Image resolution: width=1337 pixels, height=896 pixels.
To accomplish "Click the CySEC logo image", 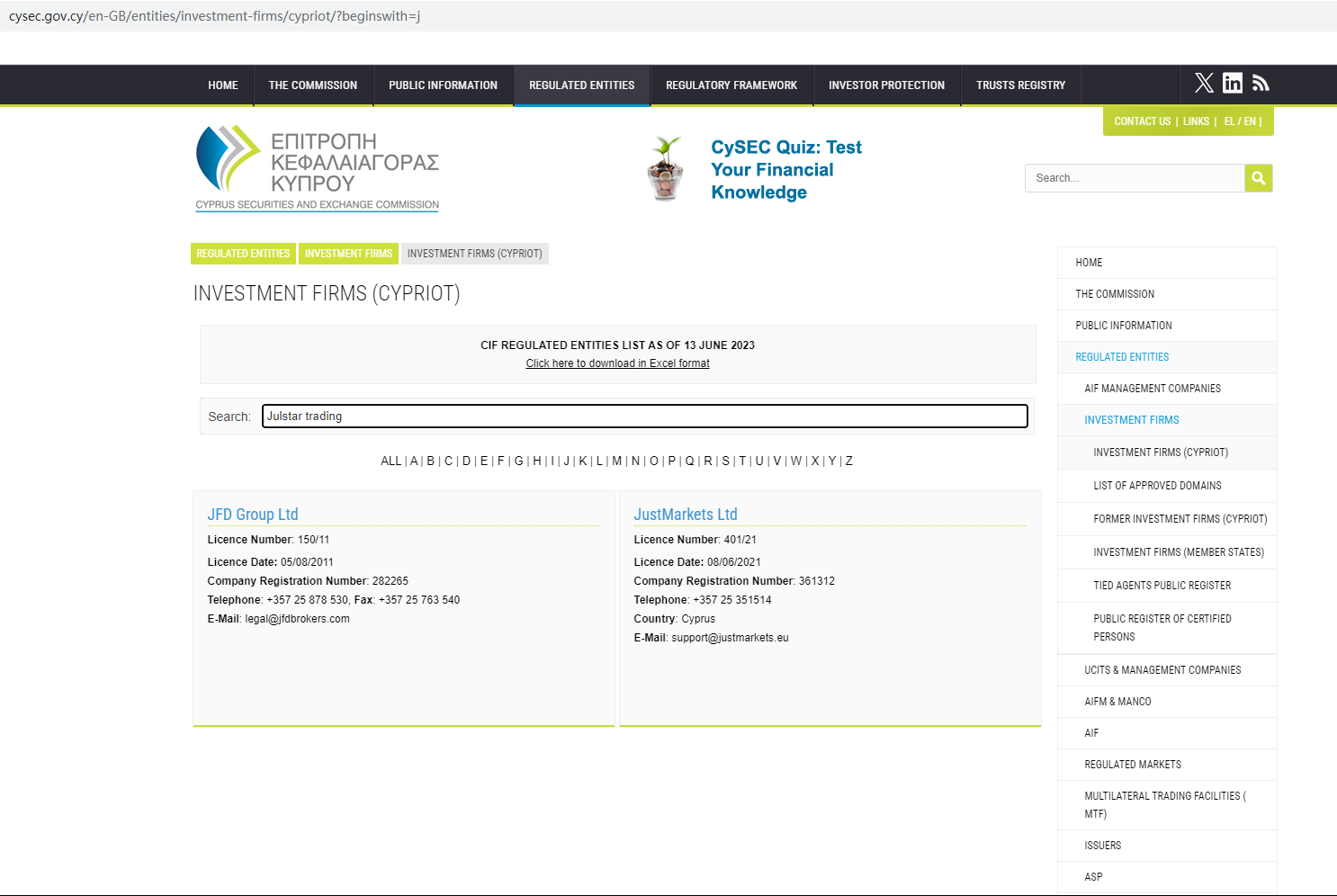I will [x=317, y=168].
